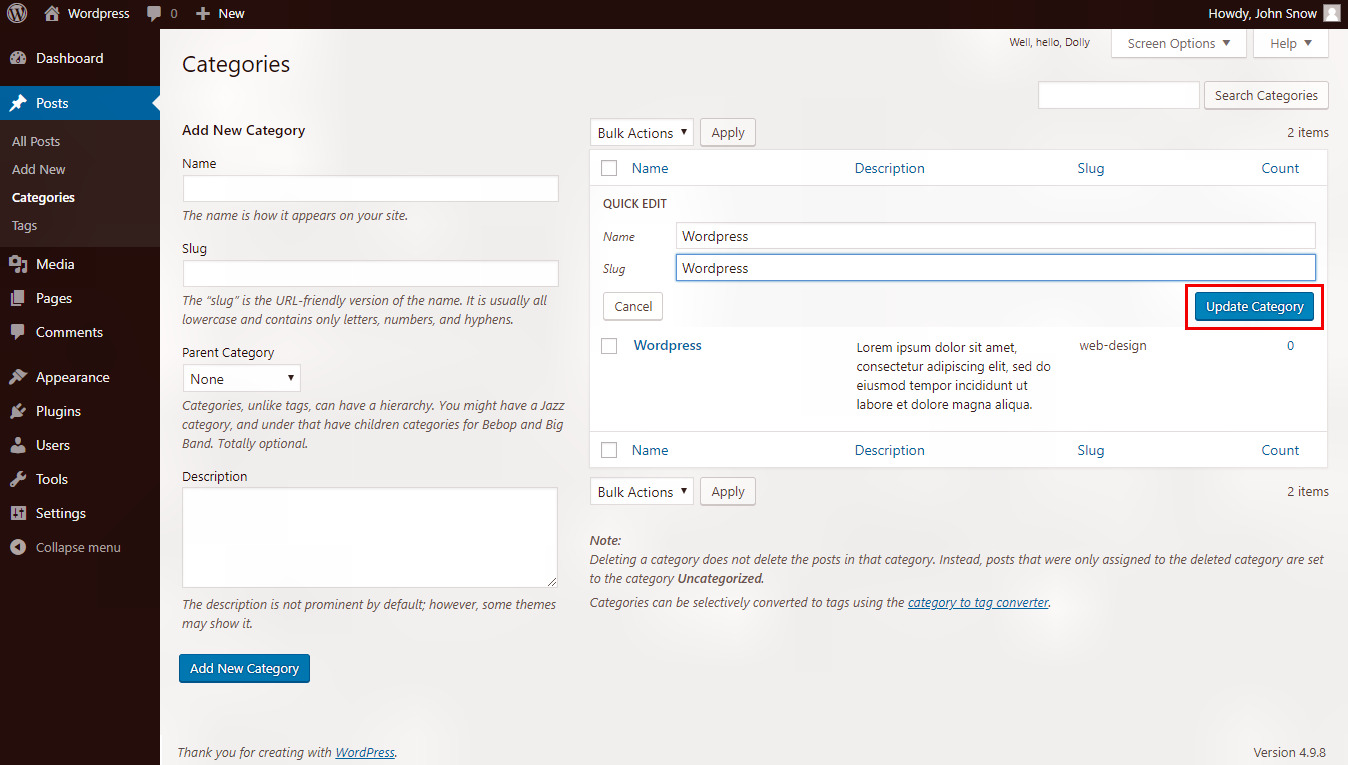Focus the Add New Category Slug field
Screen dimensions: 1348x765
(371, 274)
